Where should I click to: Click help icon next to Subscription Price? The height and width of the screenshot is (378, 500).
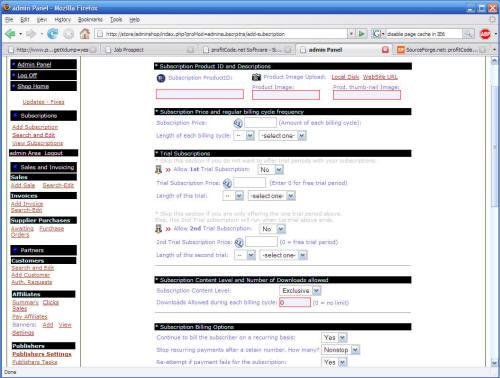coord(238,123)
